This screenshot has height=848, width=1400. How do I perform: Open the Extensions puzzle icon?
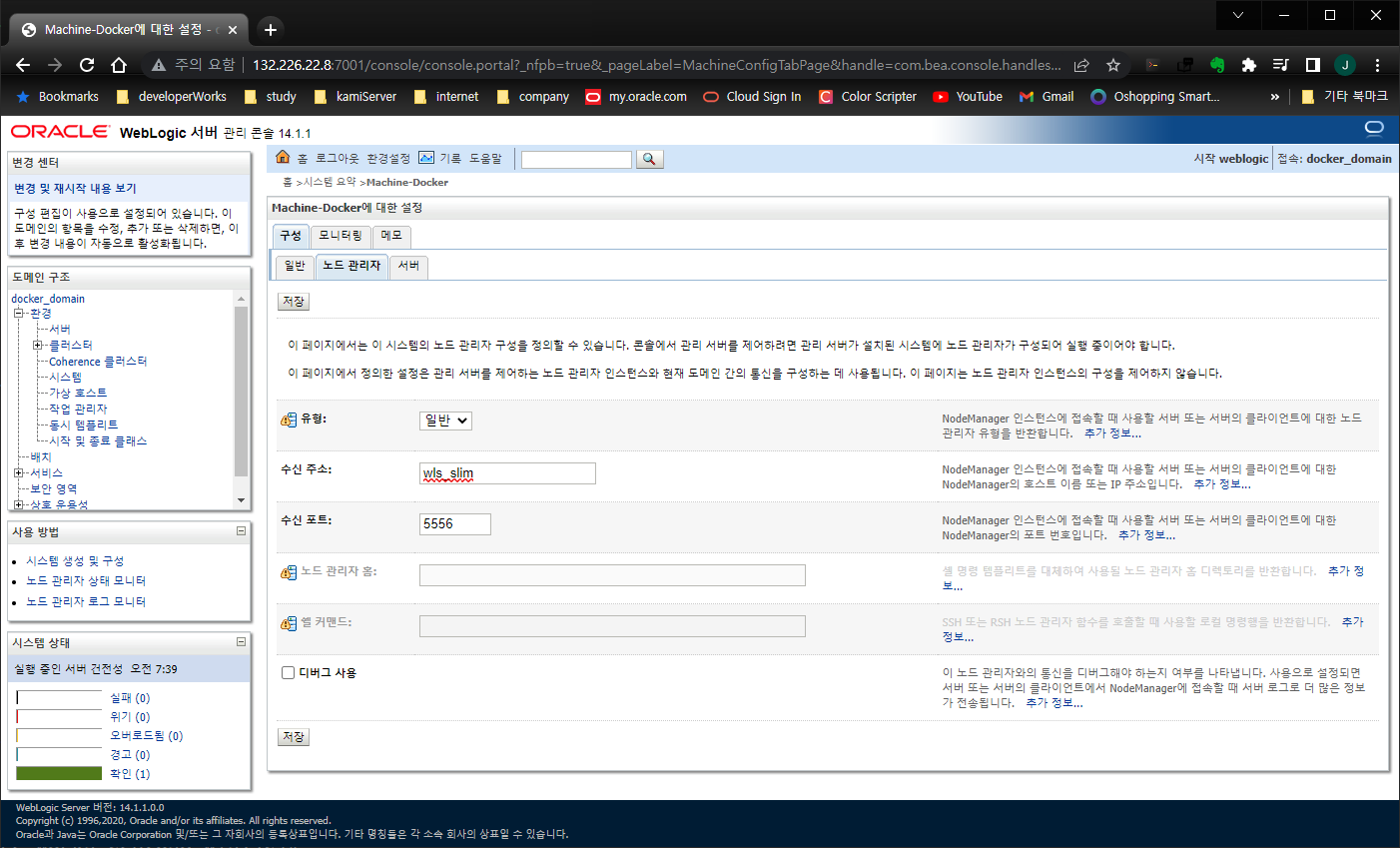[1248, 65]
